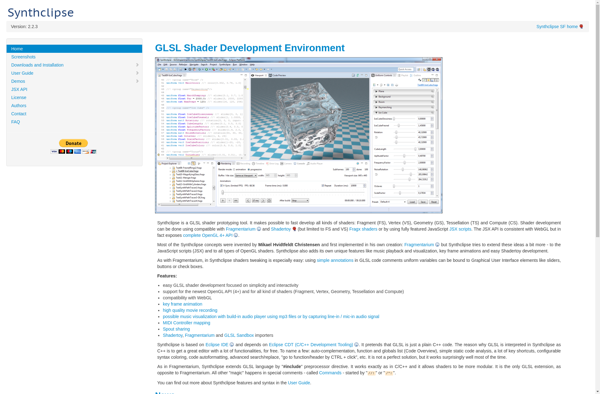The height and width of the screenshot is (394, 600).
Task: Expand the User Guide sidebar chevron
Action: pos(137,73)
